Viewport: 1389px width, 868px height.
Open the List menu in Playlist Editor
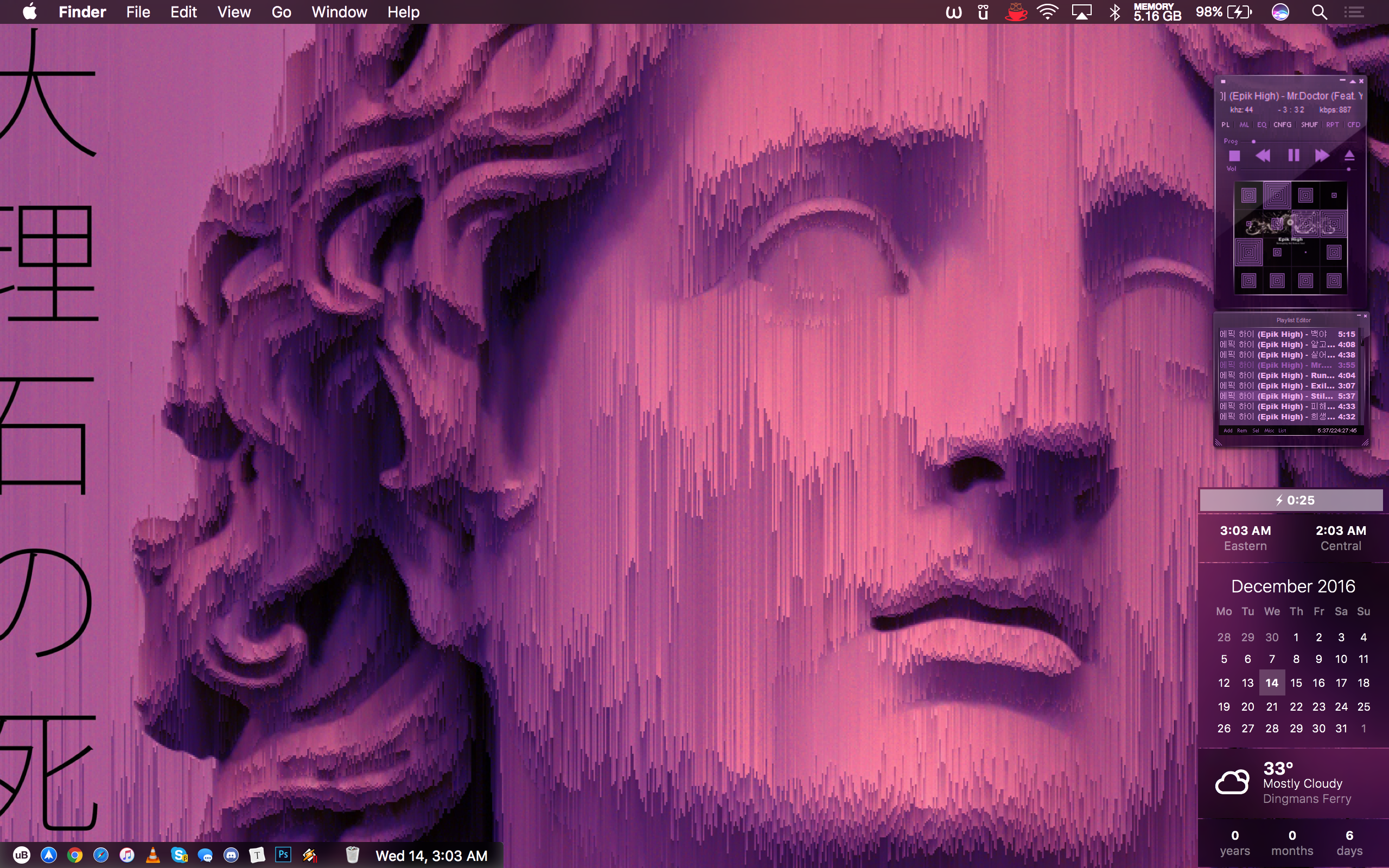point(1282,431)
